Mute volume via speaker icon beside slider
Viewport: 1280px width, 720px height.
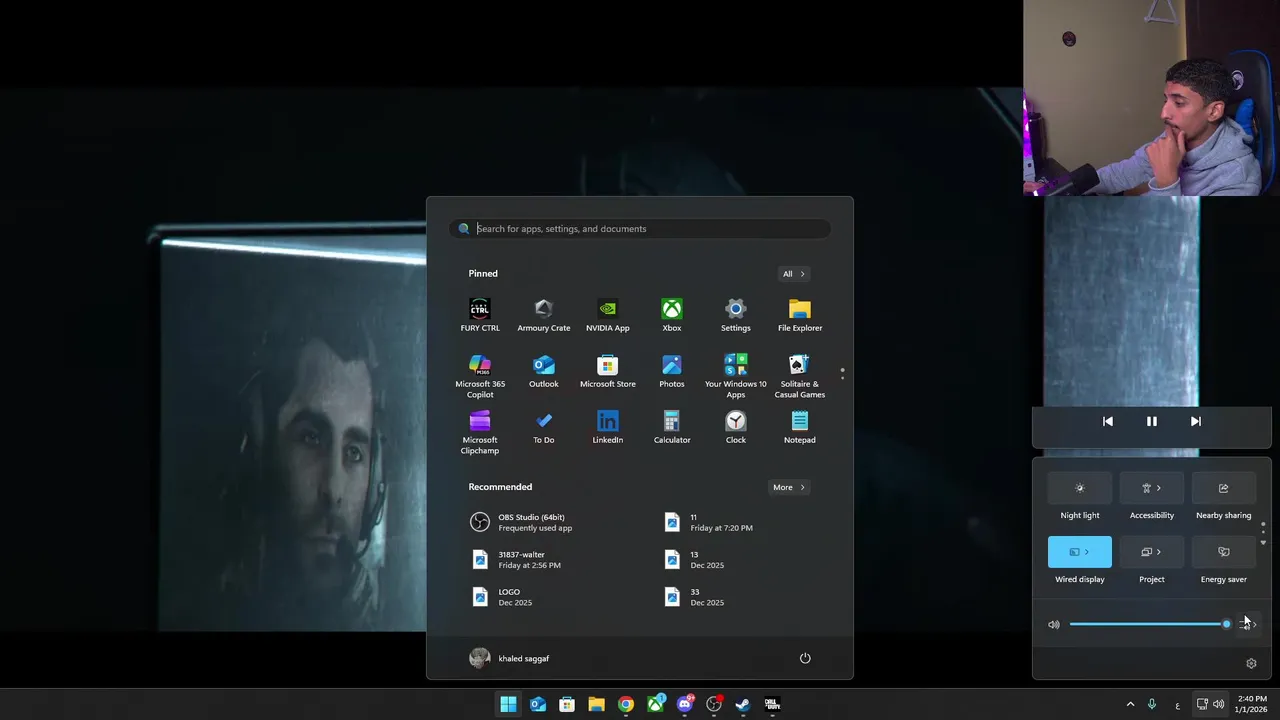tap(1054, 624)
